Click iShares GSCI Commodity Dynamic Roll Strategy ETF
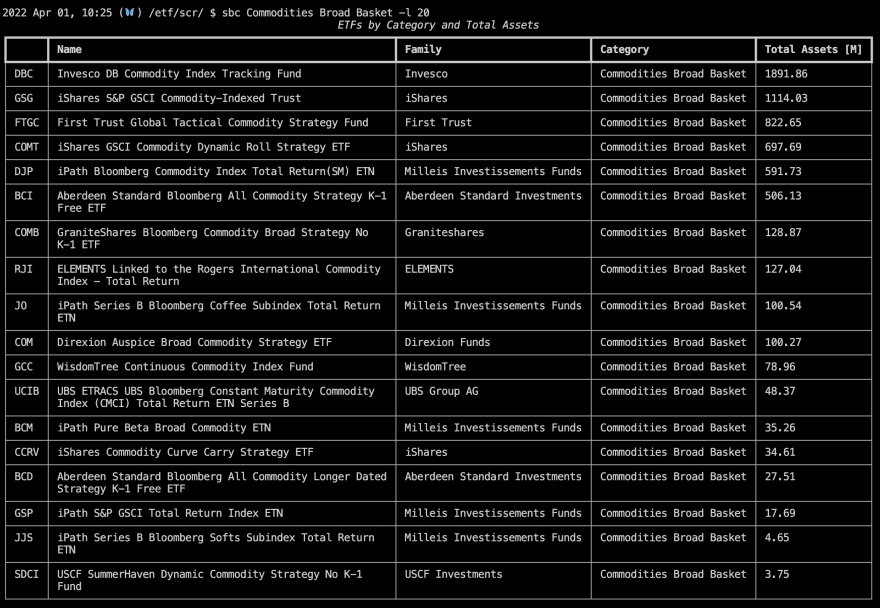The width and height of the screenshot is (880, 608). click(204, 147)
